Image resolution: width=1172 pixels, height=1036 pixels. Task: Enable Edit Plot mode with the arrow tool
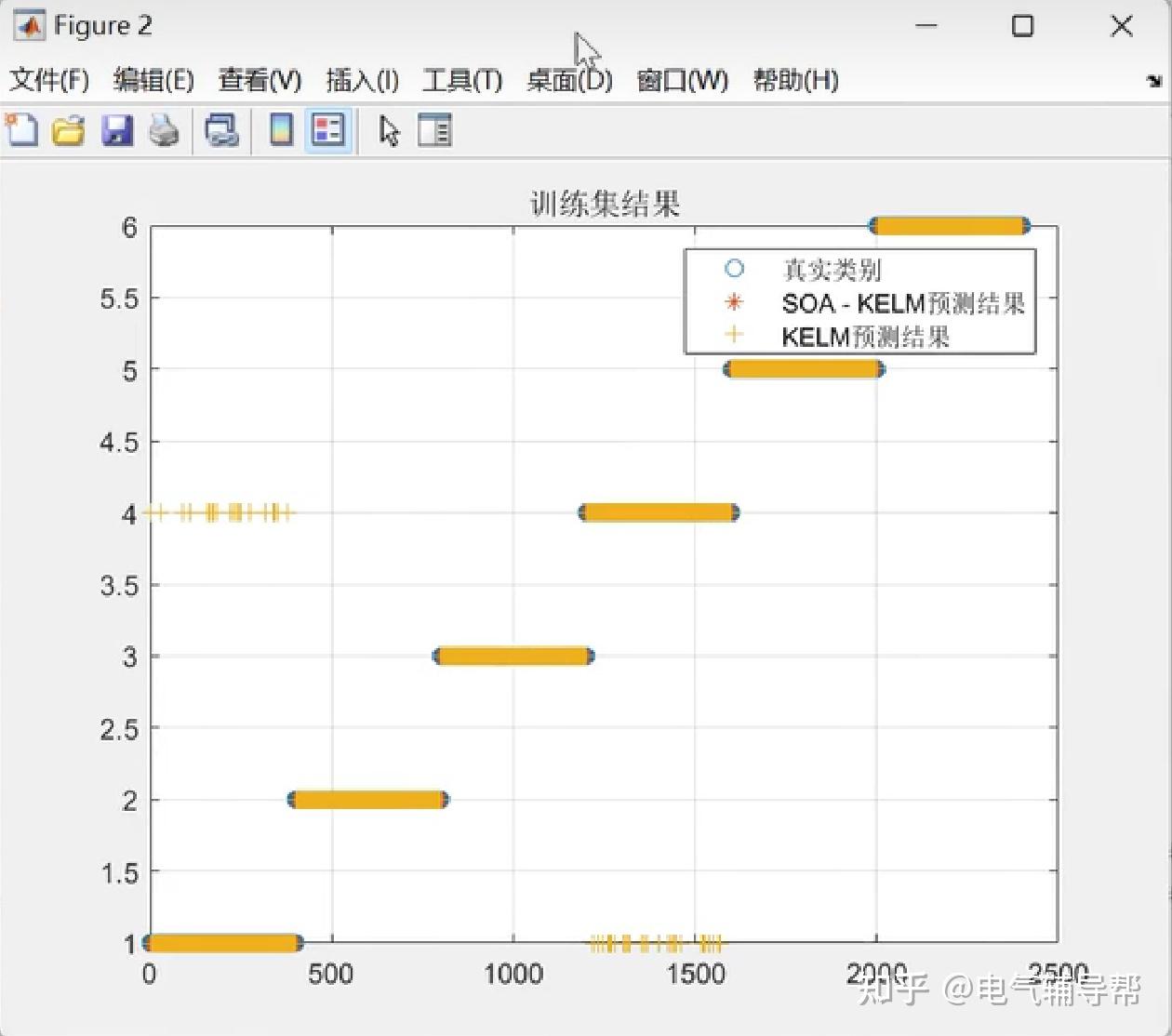point(388,130)
